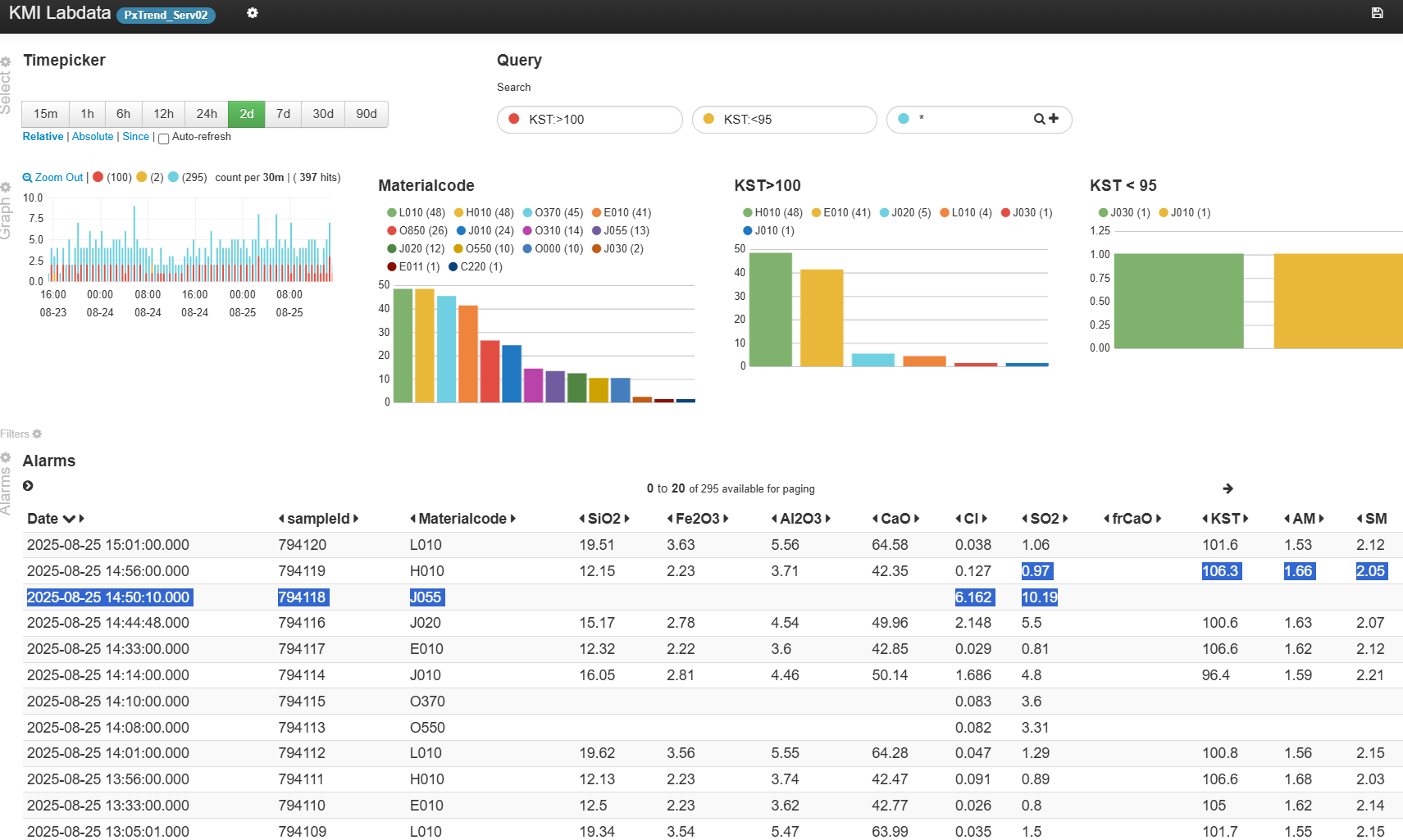The image size is (1403, 840).
Task: Click the add query plus icon
Action: tap(1054, 119)
